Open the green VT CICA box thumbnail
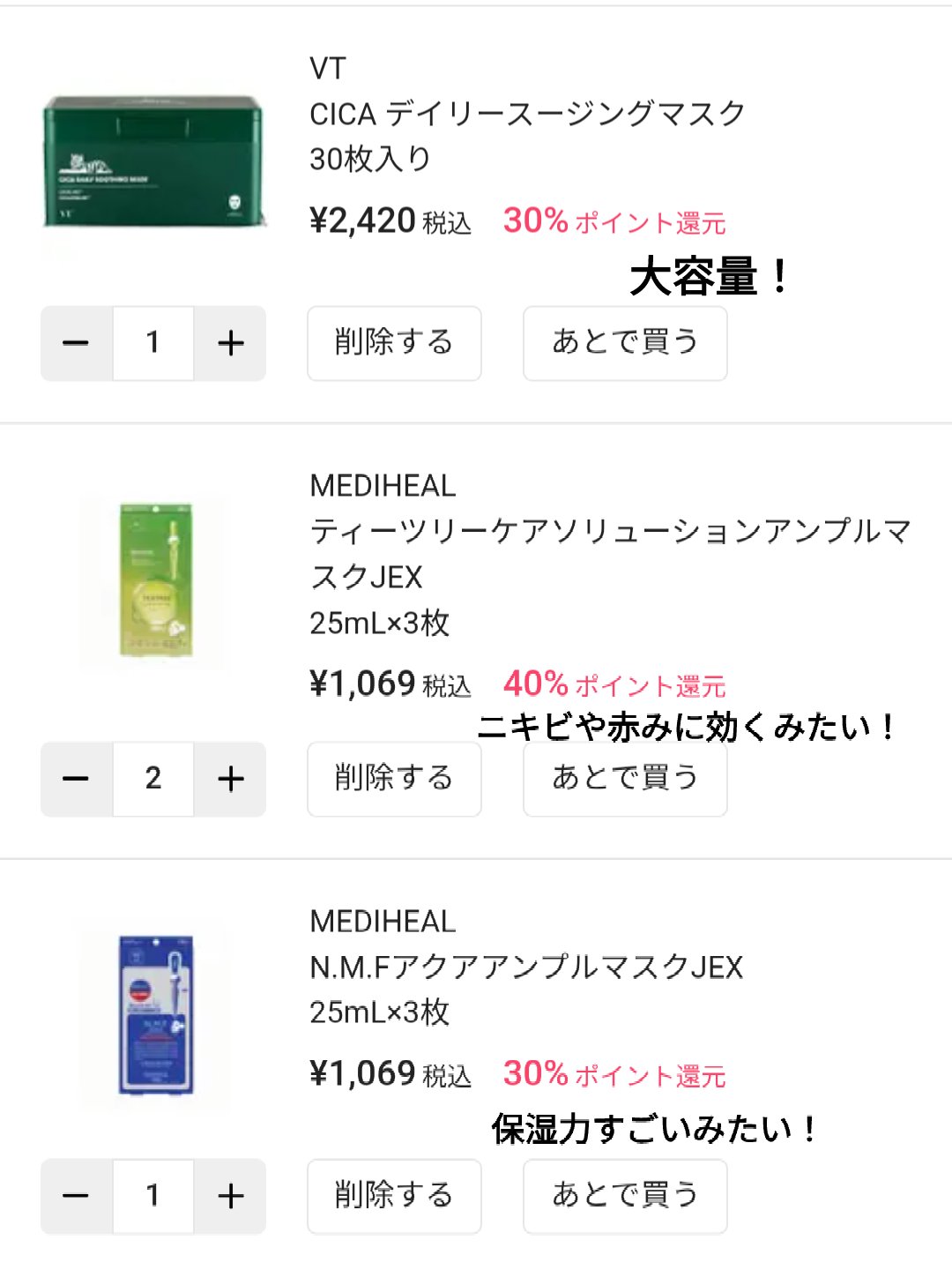The height and width of the screenshot is (1270, 952). (x=153, y=161)
